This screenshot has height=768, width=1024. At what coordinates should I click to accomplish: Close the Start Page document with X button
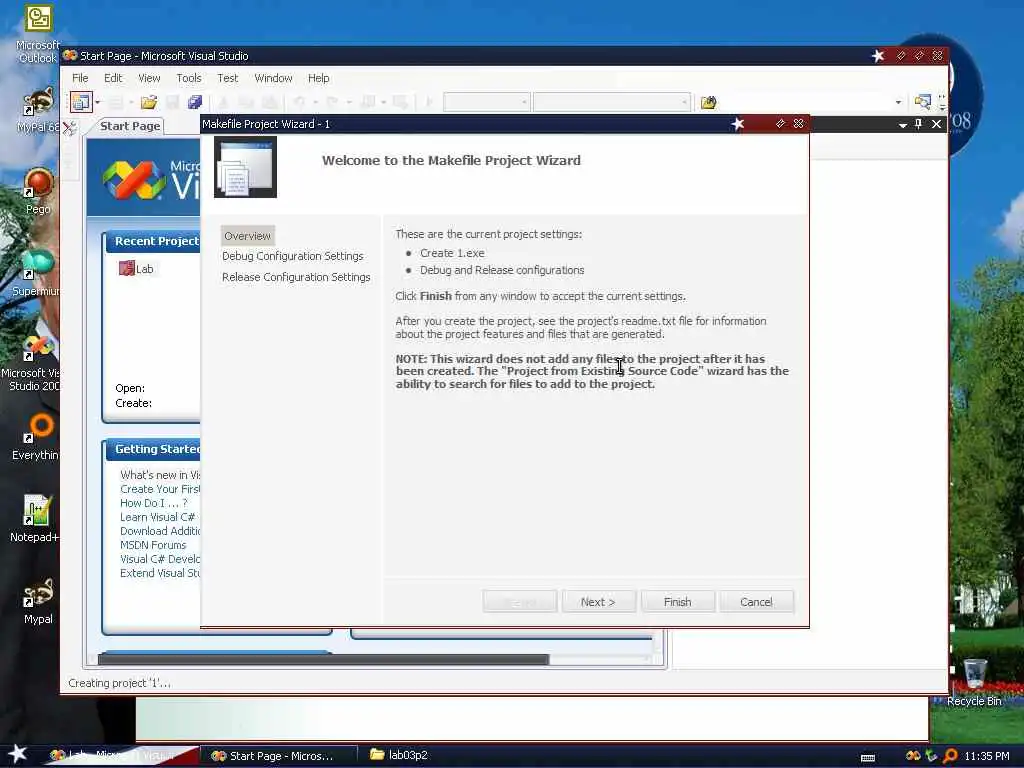(936, 124)
